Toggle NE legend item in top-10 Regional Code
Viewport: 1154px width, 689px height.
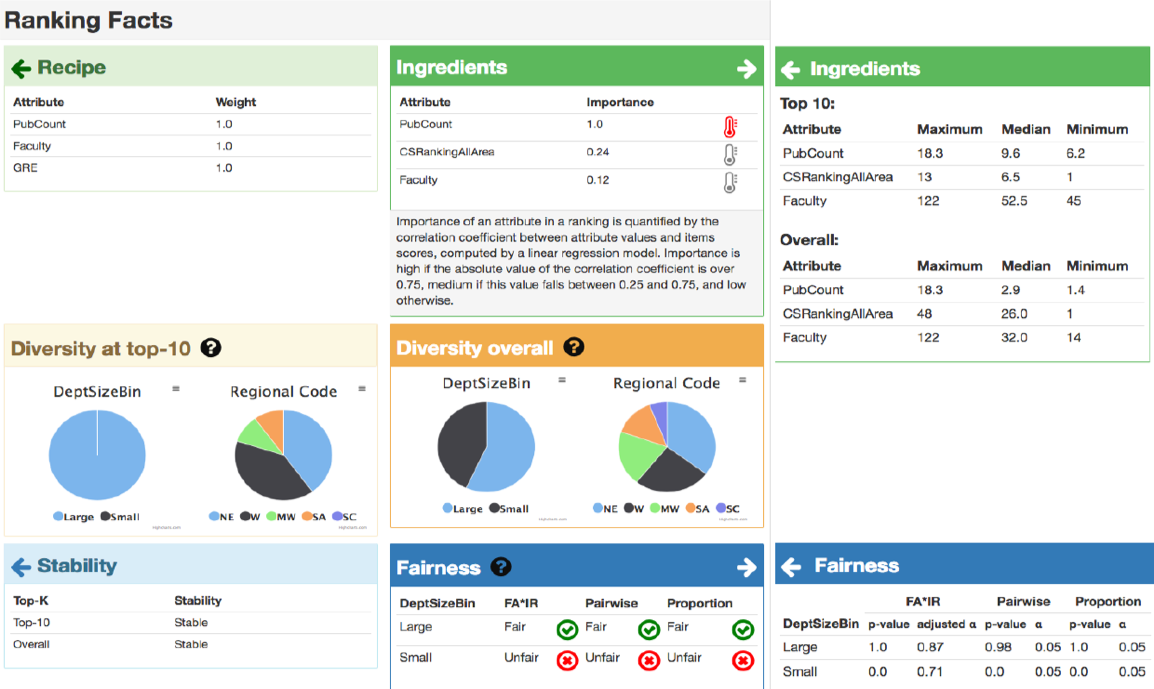pos(222,517)
